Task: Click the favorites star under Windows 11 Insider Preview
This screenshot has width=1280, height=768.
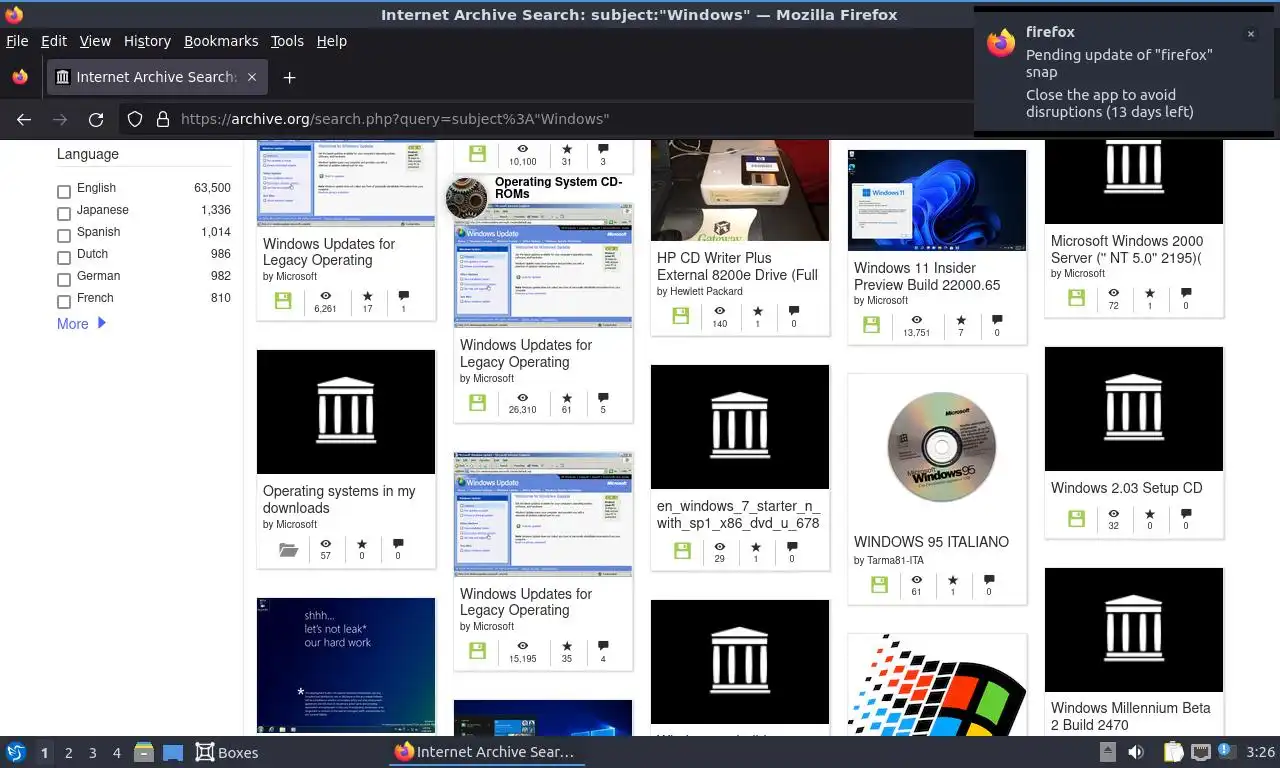Action: tap(961, 320)
